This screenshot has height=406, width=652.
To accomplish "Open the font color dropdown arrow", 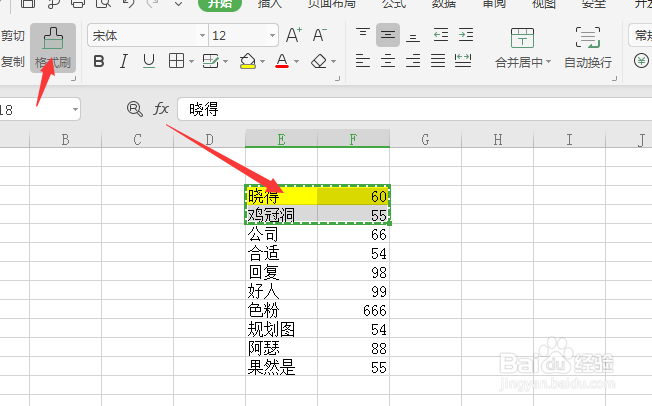I will point(296,62).
